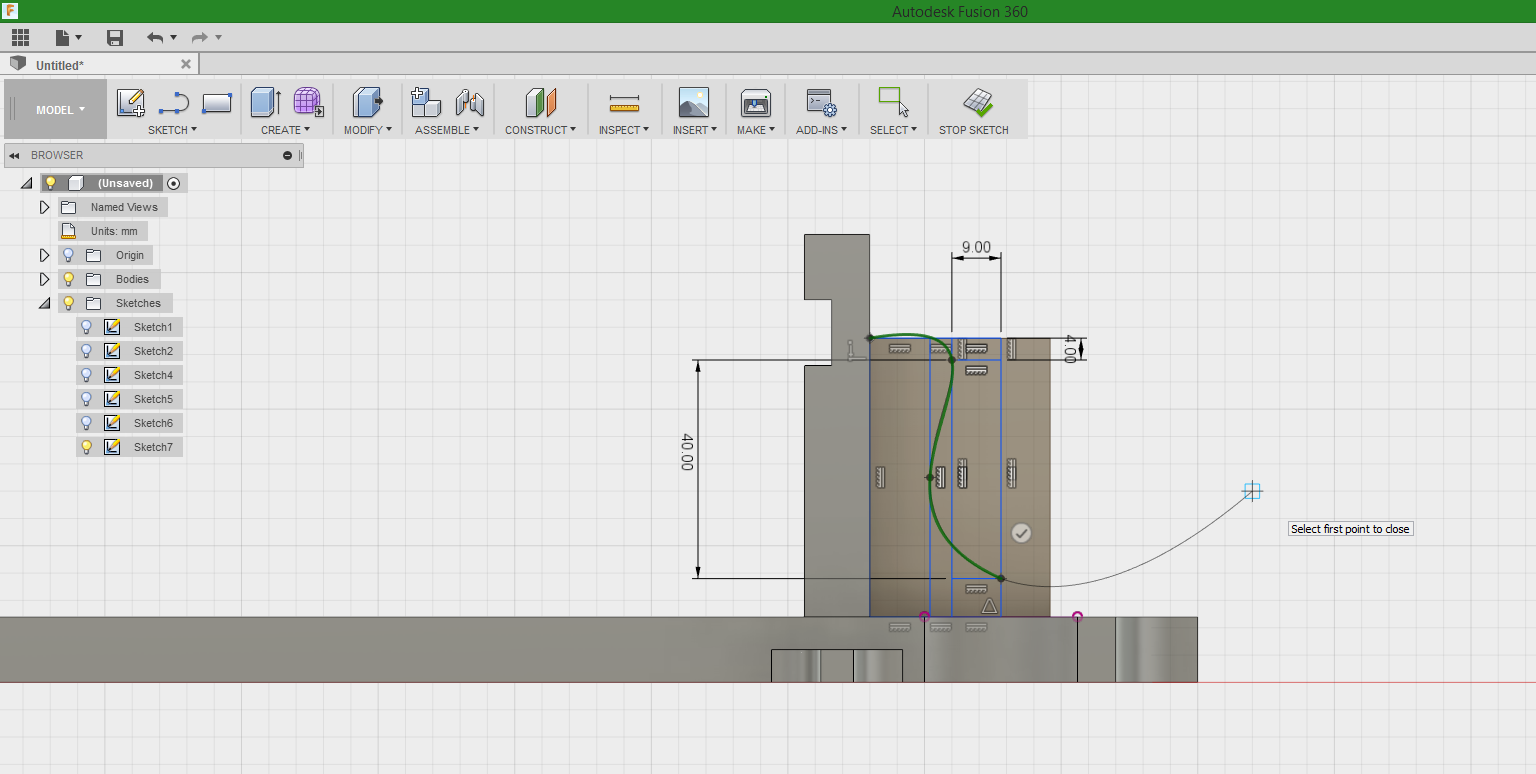Image resolution: width=1536 pixels, height=774 pixels.
Task: Select the Press Pull tool
Action: (367, 102)
